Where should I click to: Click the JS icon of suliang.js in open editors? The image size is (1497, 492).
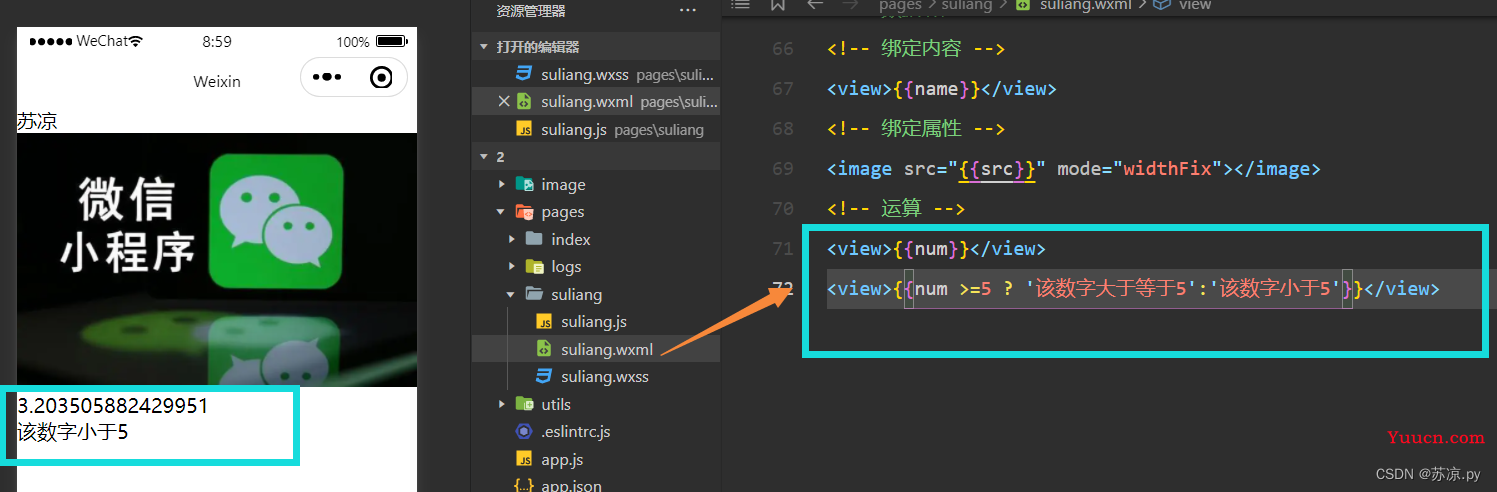[x=523, y=129]
